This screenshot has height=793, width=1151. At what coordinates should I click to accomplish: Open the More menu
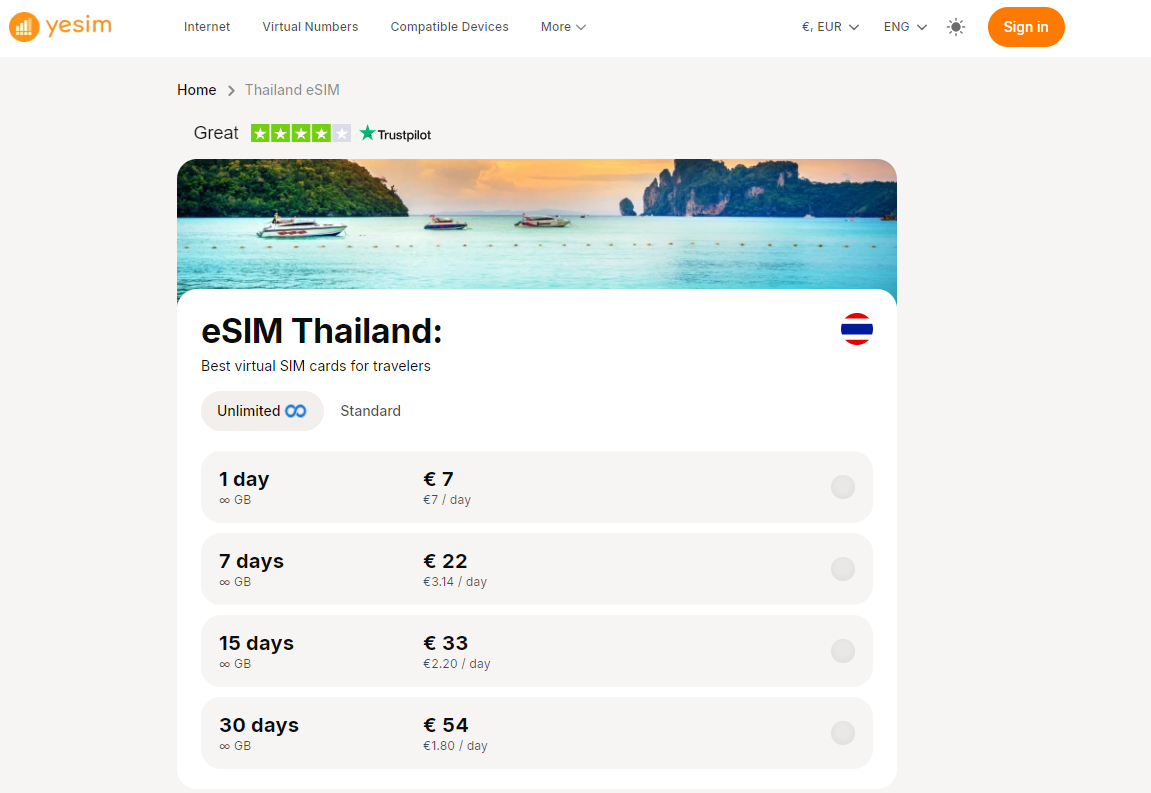click(562, 27)
